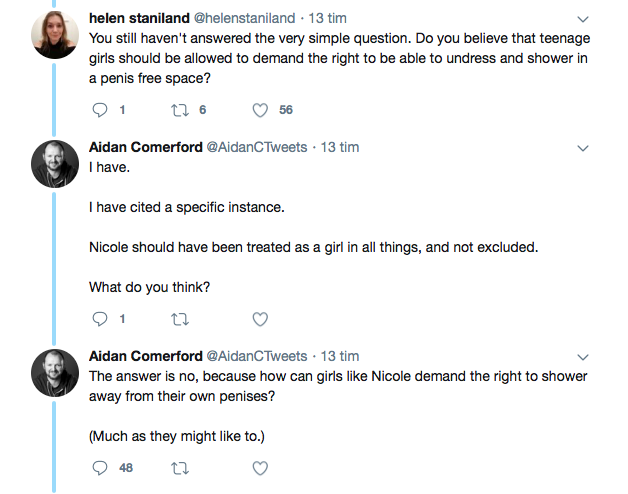Like Aidan's "I have." tweet
The image size is (628, 494).
tap(260, 319)
